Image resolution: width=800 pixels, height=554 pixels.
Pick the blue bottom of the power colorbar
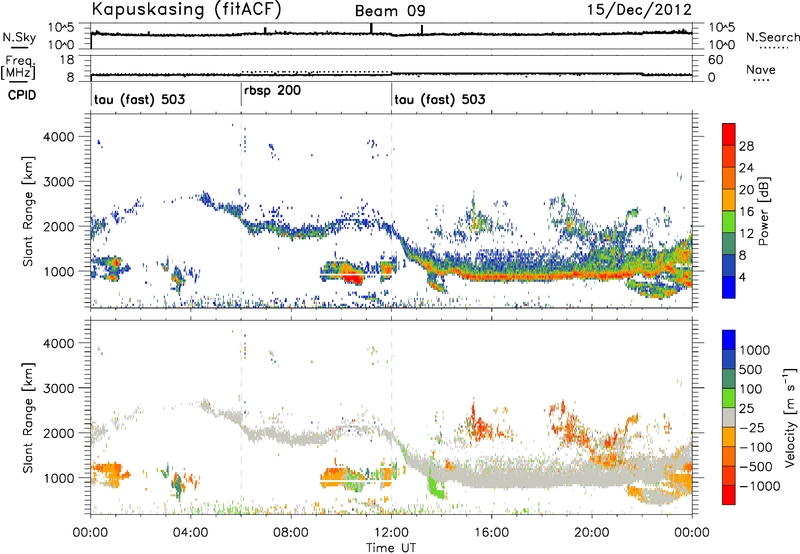tap(729, 288)
